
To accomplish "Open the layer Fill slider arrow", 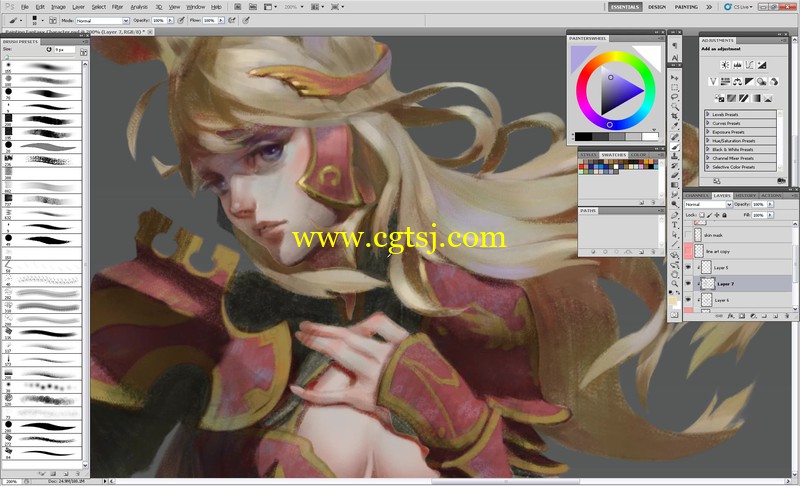I will click(770, 215).
